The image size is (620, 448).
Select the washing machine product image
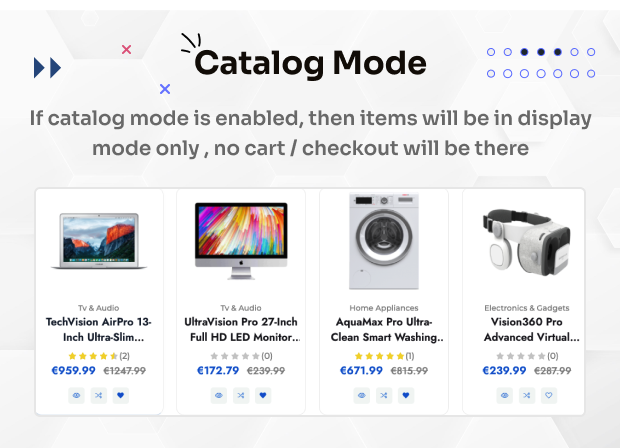(x=384, y=240)
